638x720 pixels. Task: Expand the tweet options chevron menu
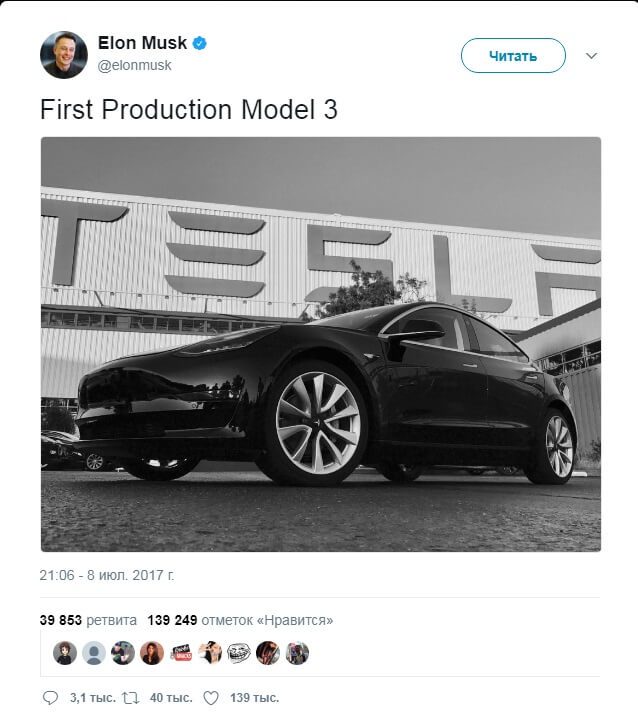(x=590, y=56)
